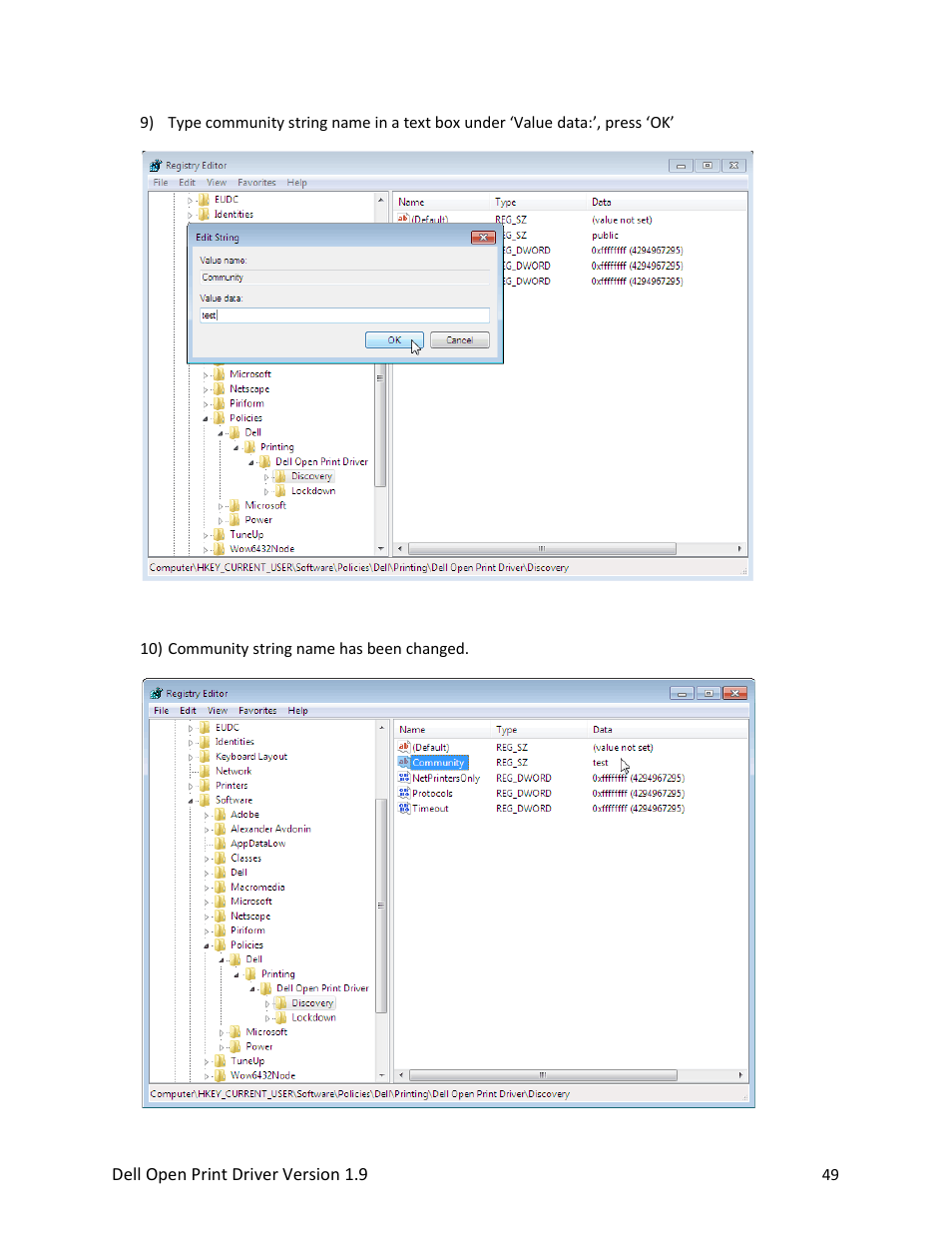Collapse the Policies node in step 10 tree
952x1233 pixels.
[207, 945]
